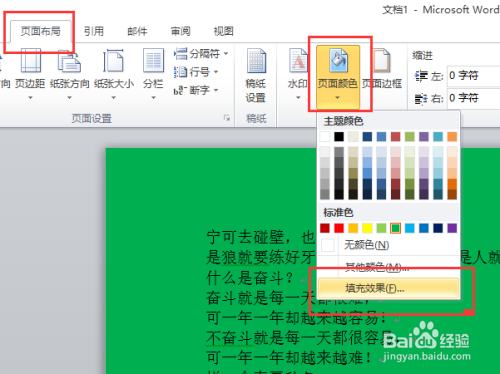Click the left indent 左 input field
The image size is (500, 374).
pos(473,75)
